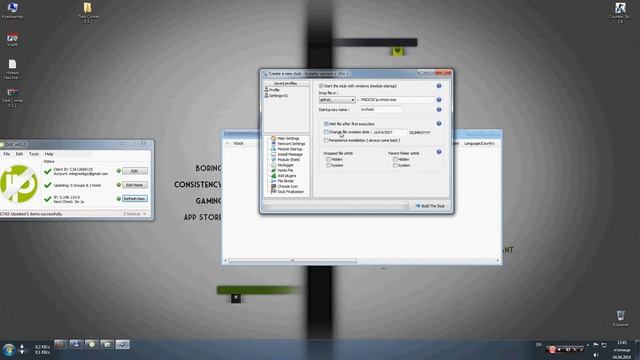Click help icon beside Parent folder attrib
Image resolution: width=640 pixels, height=360 pixels.
point(439,151)
